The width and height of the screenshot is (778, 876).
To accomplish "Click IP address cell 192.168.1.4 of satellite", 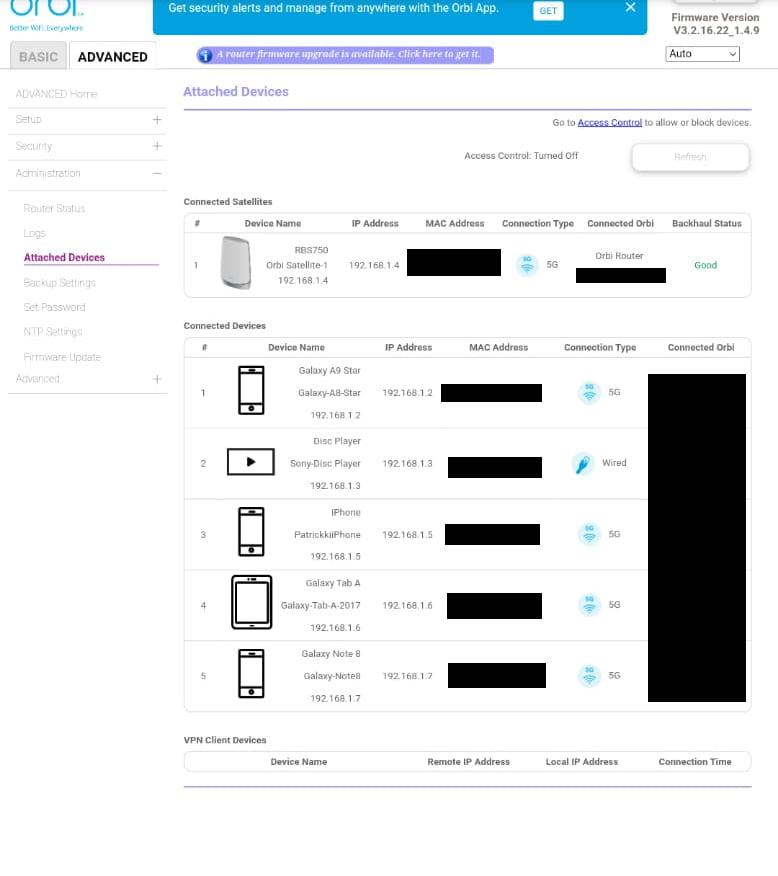I will [x=374, y=265].
